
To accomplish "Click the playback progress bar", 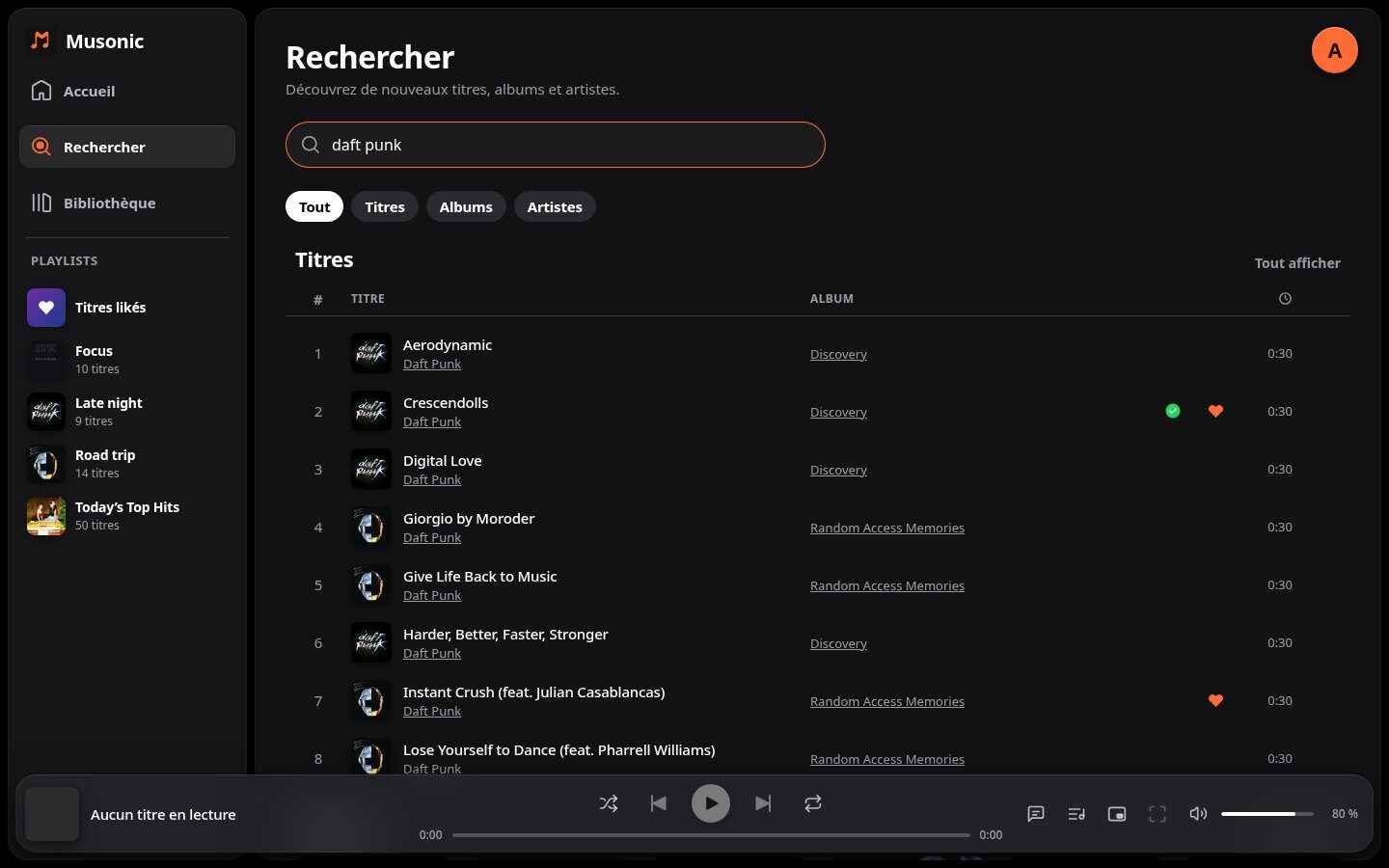I will pos(711,835).
